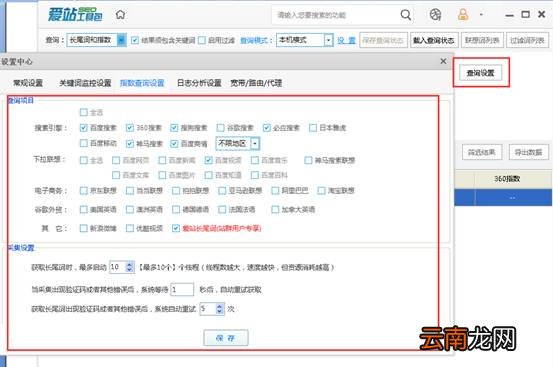Select the 指数查询设置 tab
553x367 pixels.
click(x=142, y=83)
